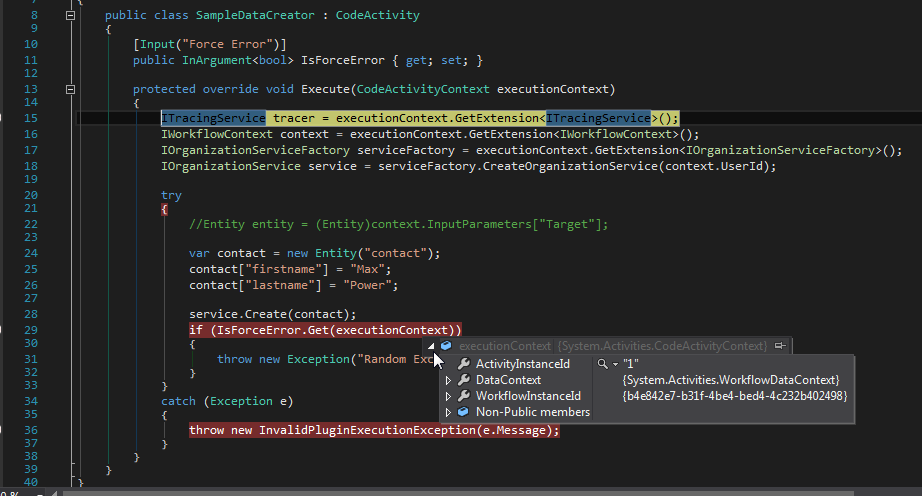Open the visualizer dropdown arrow for ActivityInstanceId
The image size is (922, 496).
(x=615, y=364)
